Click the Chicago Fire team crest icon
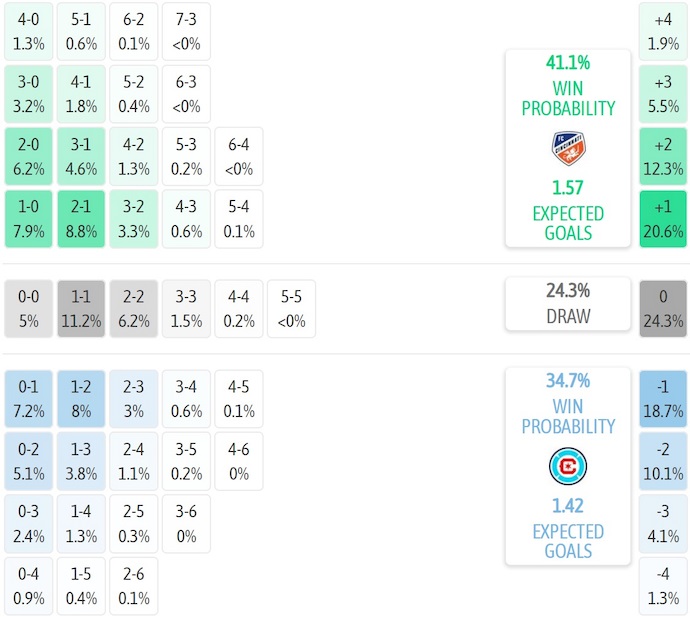Viewport: 690px width, 617px height. click(567, 467)
